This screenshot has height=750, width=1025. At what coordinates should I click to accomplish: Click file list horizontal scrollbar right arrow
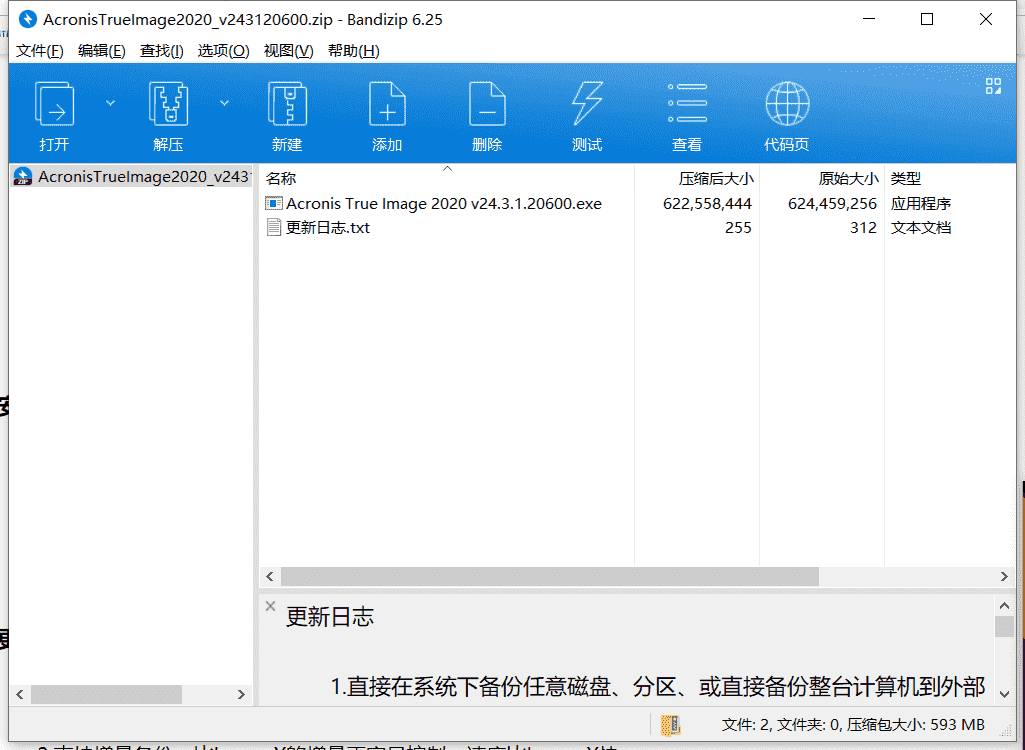tap(1004, 576)
